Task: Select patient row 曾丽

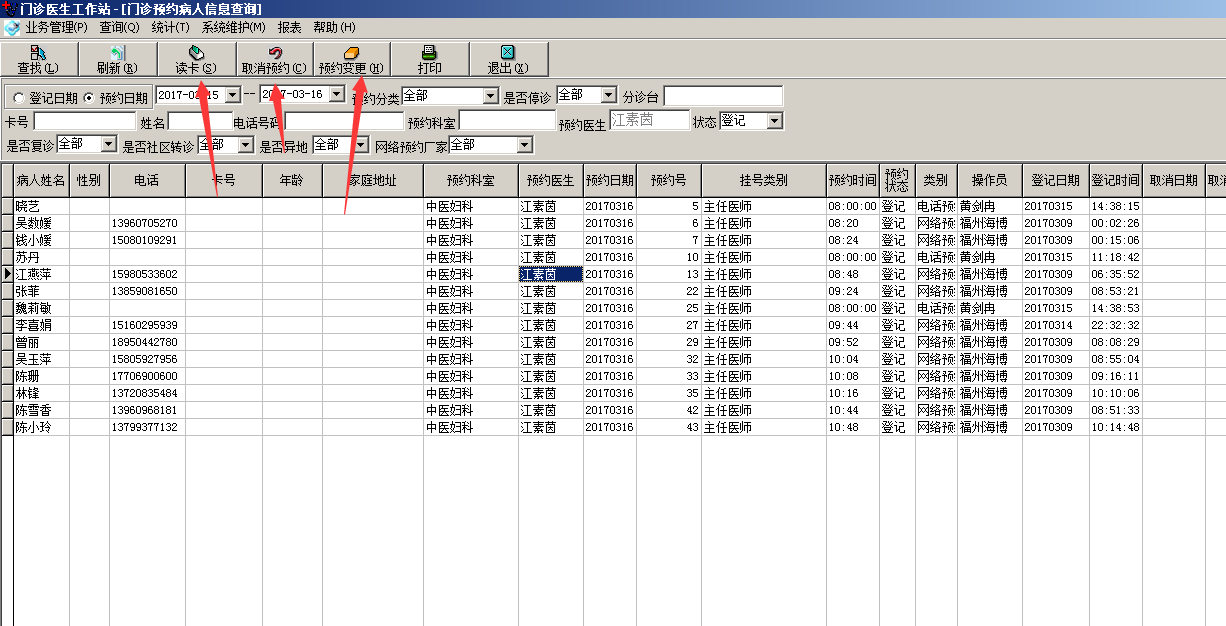Action: [613, 342]
